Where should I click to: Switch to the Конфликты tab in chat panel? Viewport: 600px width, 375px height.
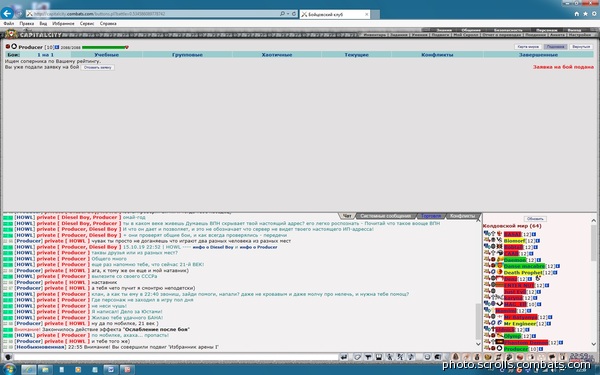point(462,216)
